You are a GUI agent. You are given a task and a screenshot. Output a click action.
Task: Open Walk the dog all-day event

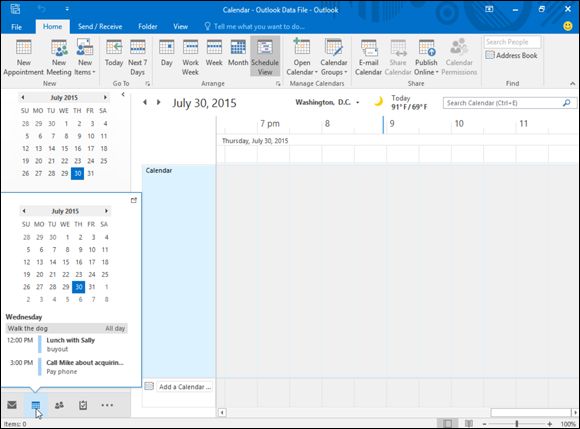67,328
